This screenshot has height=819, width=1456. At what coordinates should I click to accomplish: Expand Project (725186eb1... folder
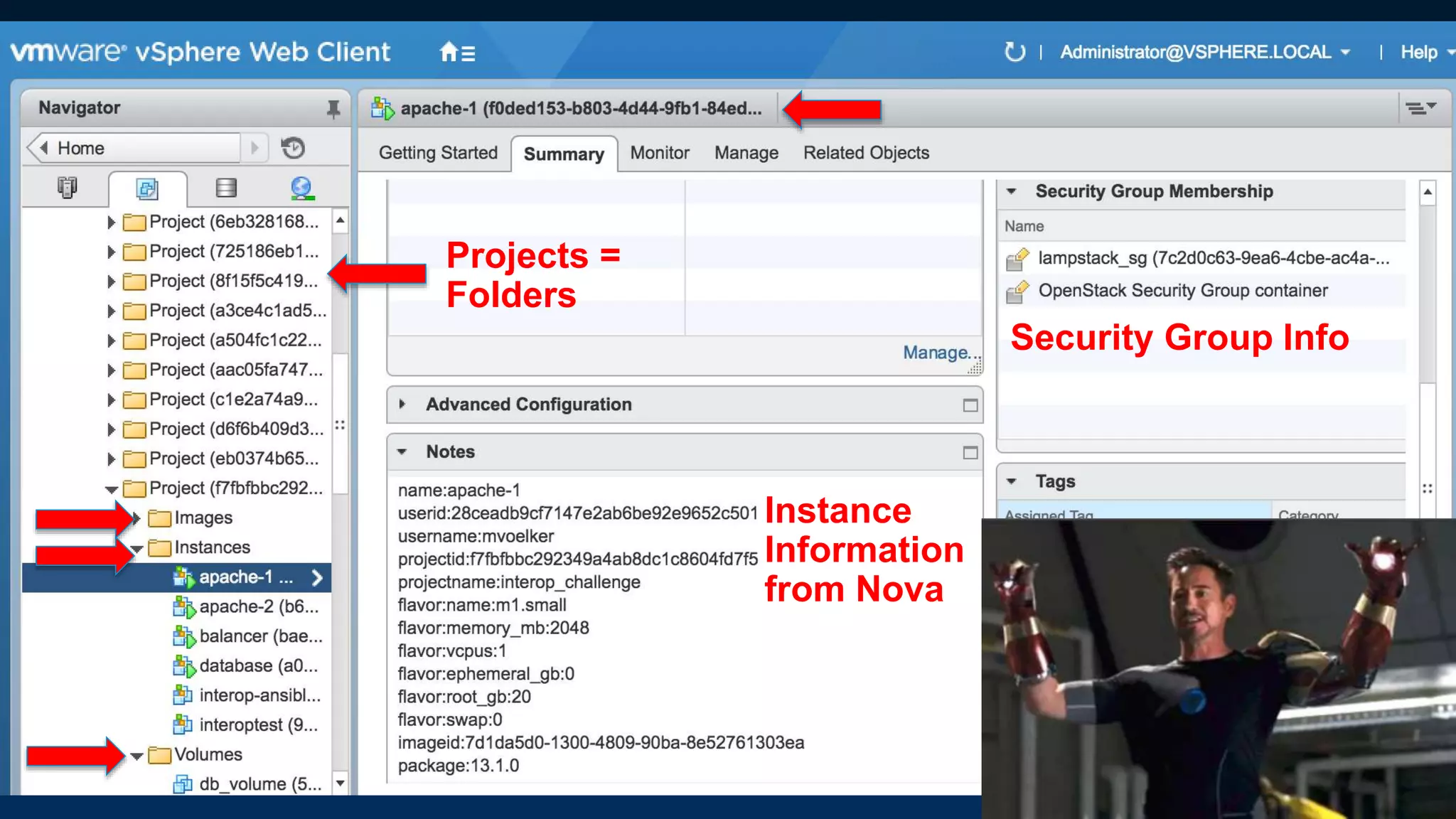pos(111,252)
